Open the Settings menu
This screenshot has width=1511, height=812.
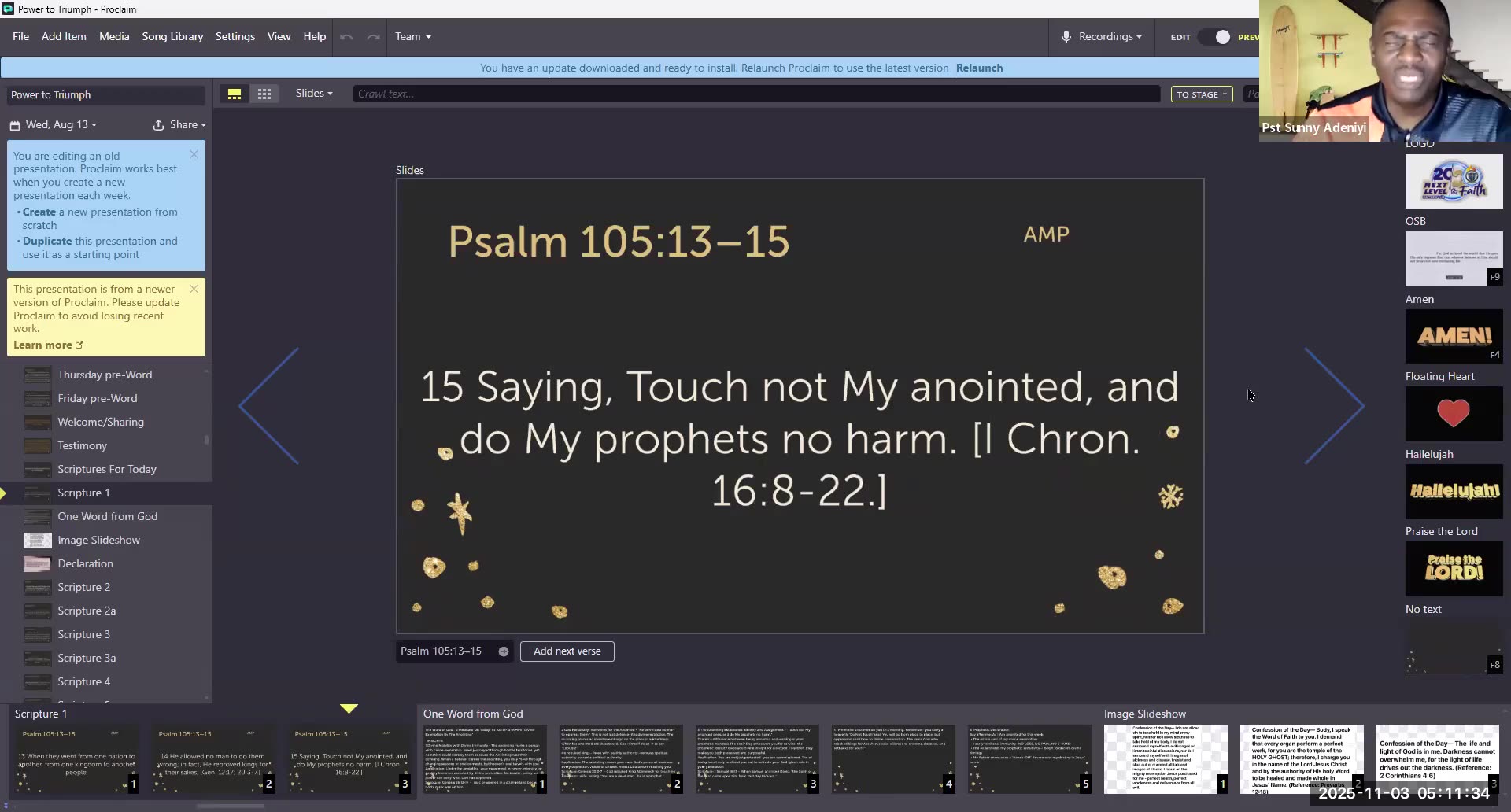coord(235,36)
